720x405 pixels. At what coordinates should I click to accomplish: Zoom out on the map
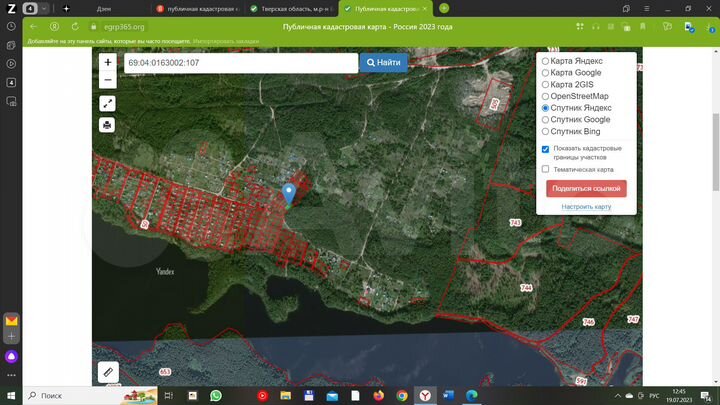[107, 80]
